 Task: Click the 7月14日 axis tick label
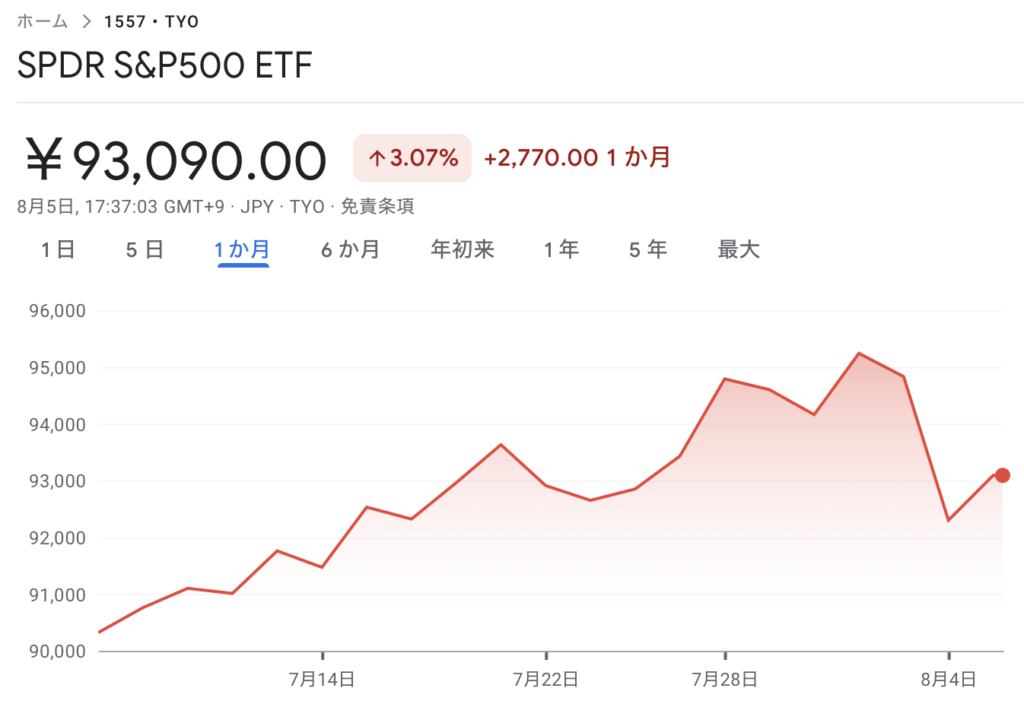[322, 680]
